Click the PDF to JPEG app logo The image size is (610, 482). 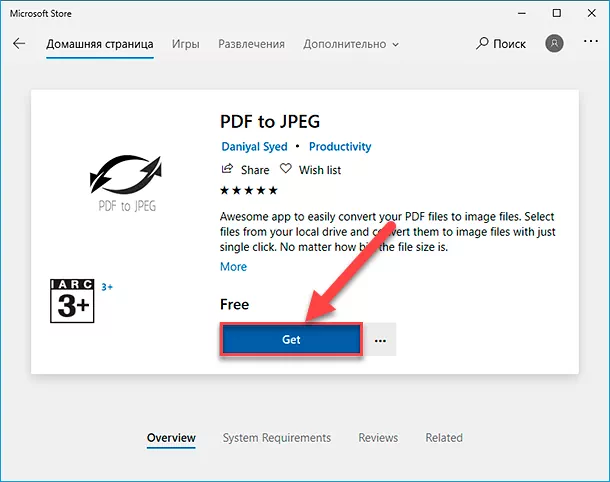(x=126, y=183)
